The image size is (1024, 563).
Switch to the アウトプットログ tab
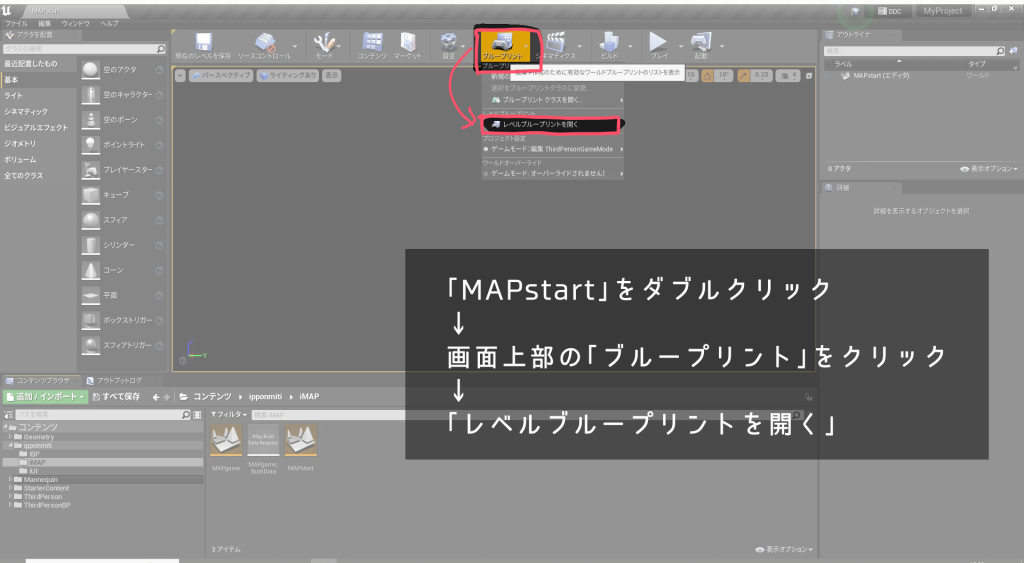pyautogui.click(x=118, y=380)
